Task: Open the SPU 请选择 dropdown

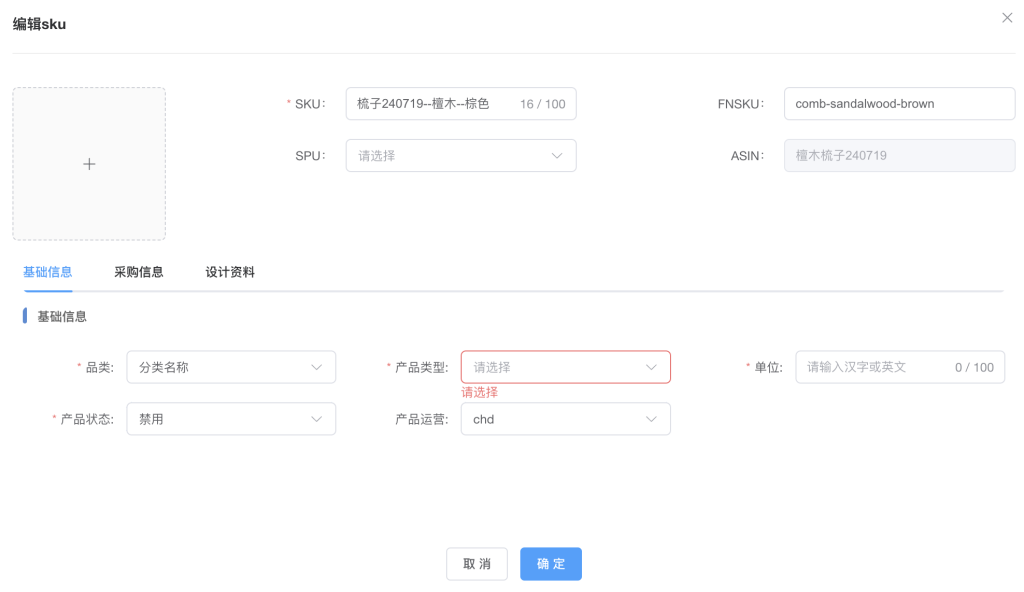Action: [x=450, y=156]
